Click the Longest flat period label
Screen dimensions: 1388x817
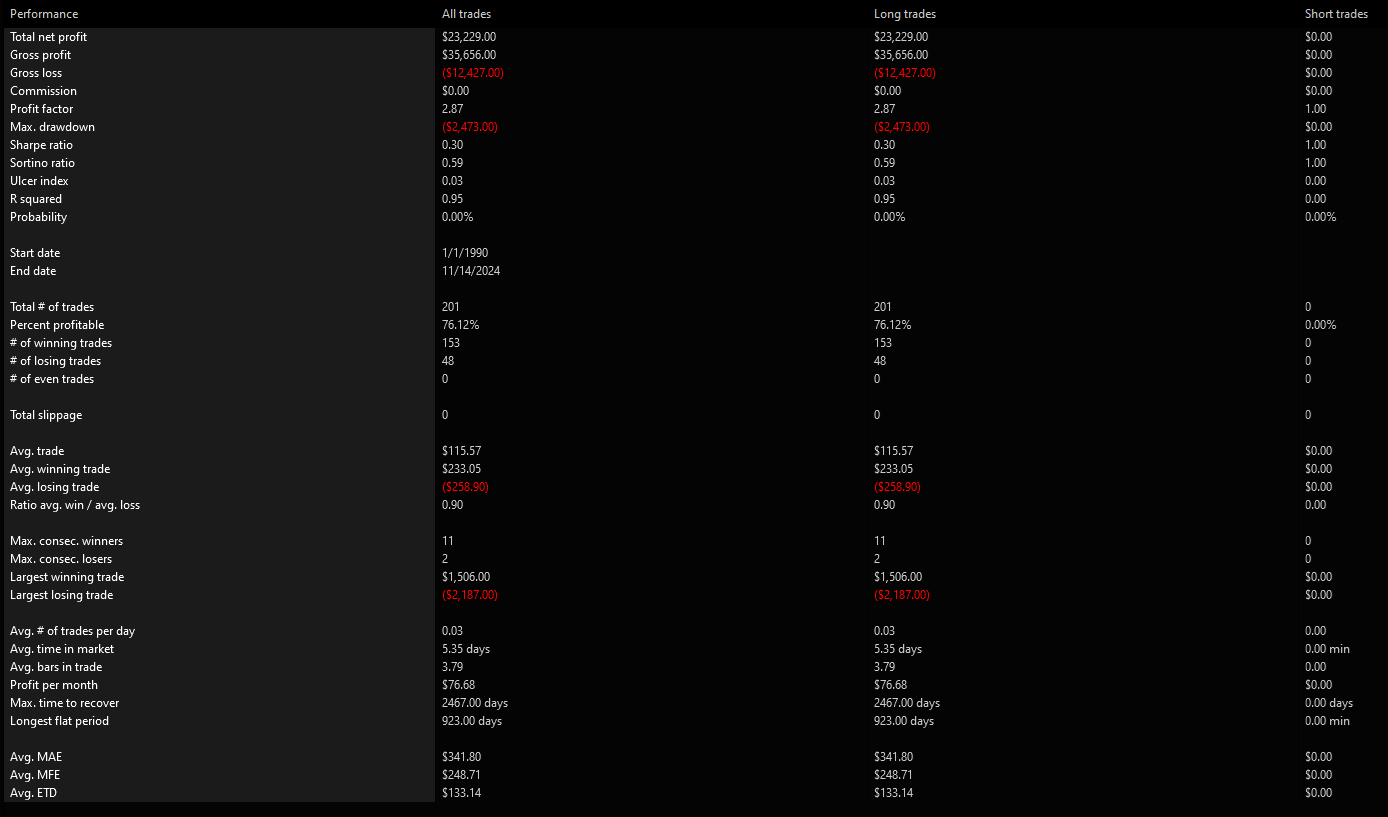(x=59, y=721)
